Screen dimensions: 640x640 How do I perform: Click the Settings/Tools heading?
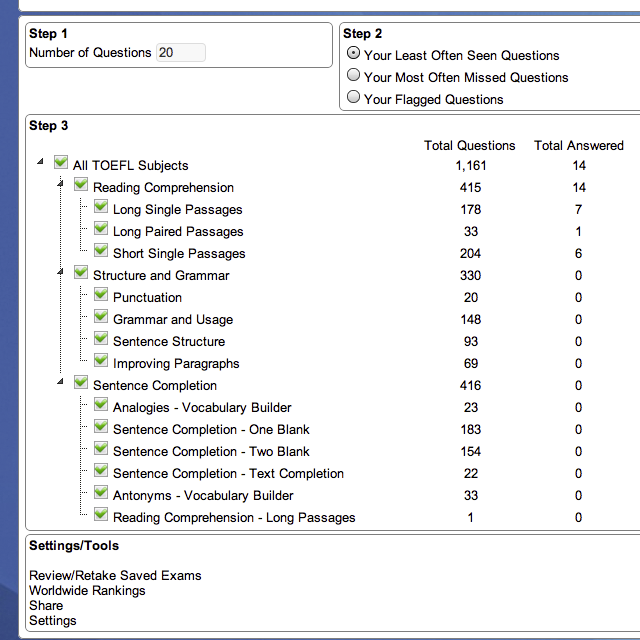[74, 546]
